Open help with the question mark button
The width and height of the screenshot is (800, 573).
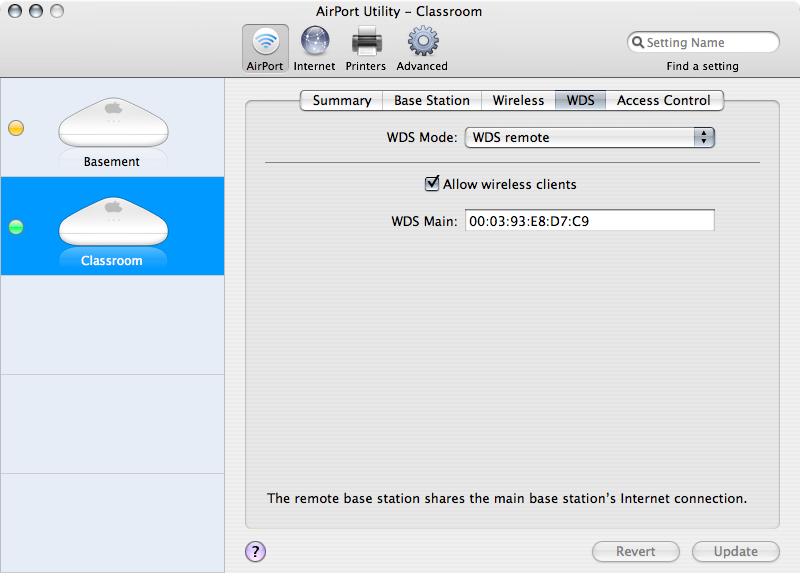click(x=255, y=551)
